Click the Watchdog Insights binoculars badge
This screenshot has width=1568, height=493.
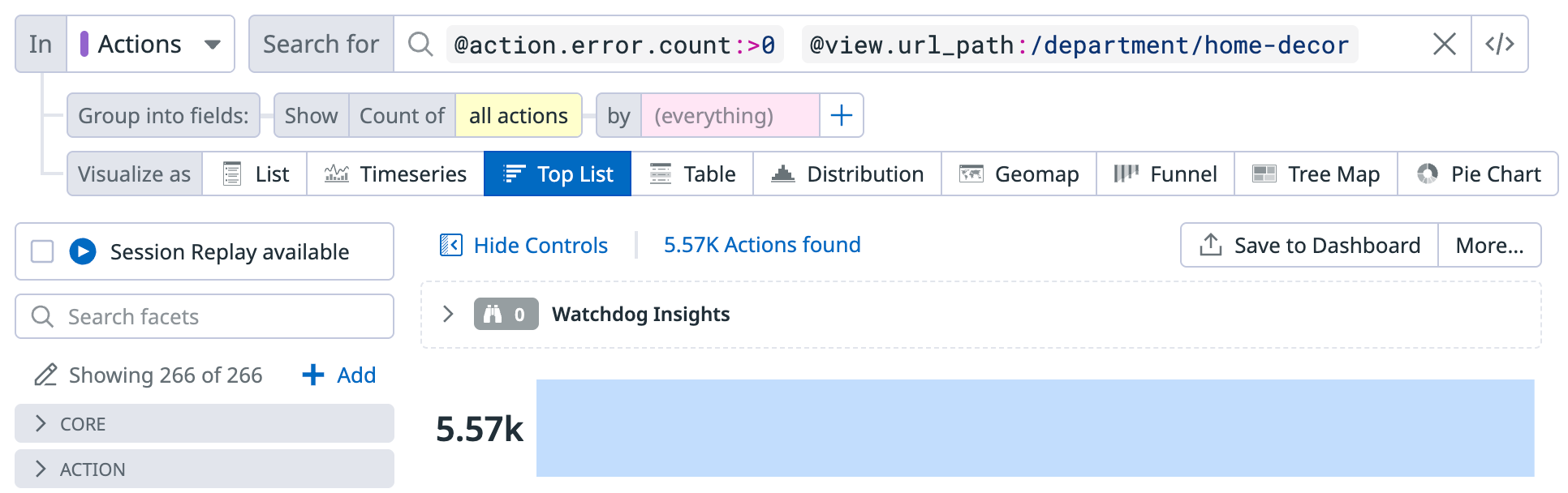[x=506, y=314]
